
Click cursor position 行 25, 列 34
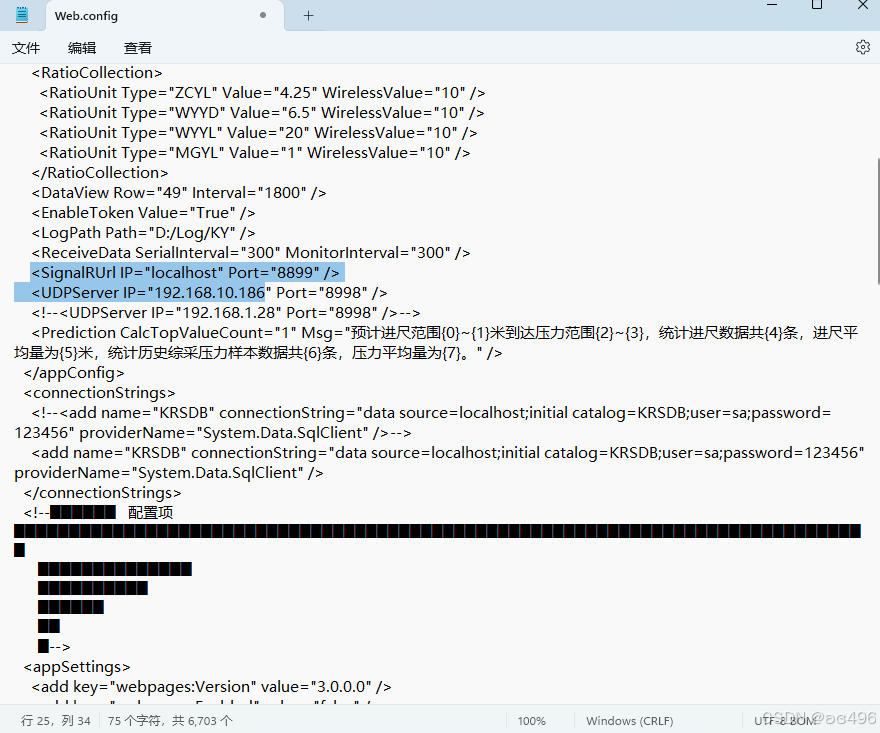tap(56, 721)
